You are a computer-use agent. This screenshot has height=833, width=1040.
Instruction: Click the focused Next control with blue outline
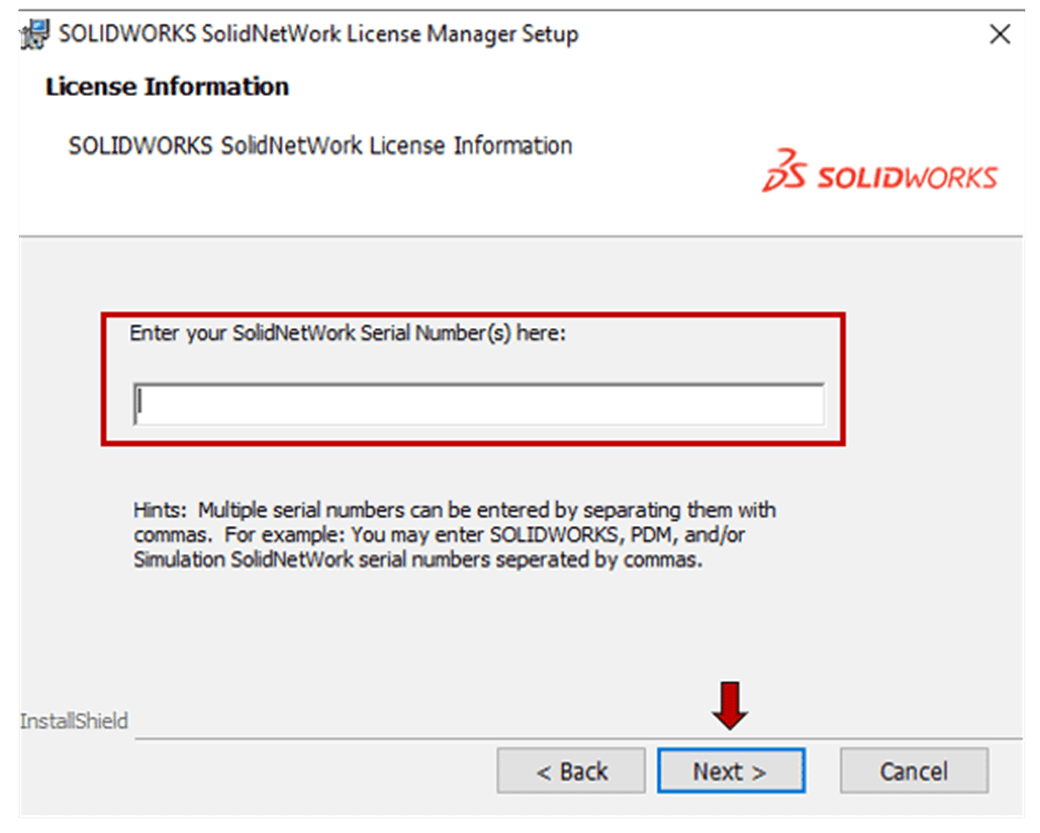click(731, 770)
